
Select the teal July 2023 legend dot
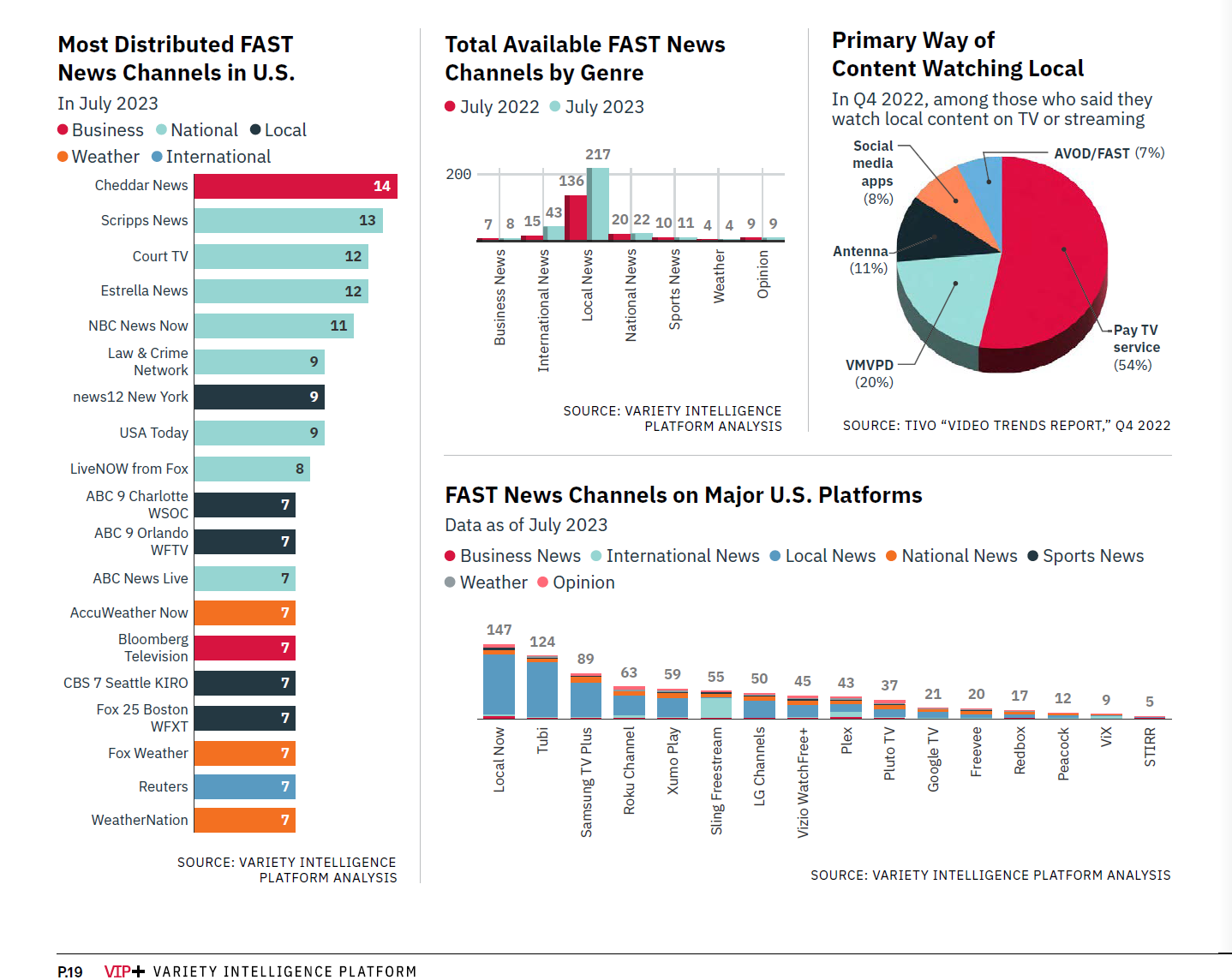[555, 106]
